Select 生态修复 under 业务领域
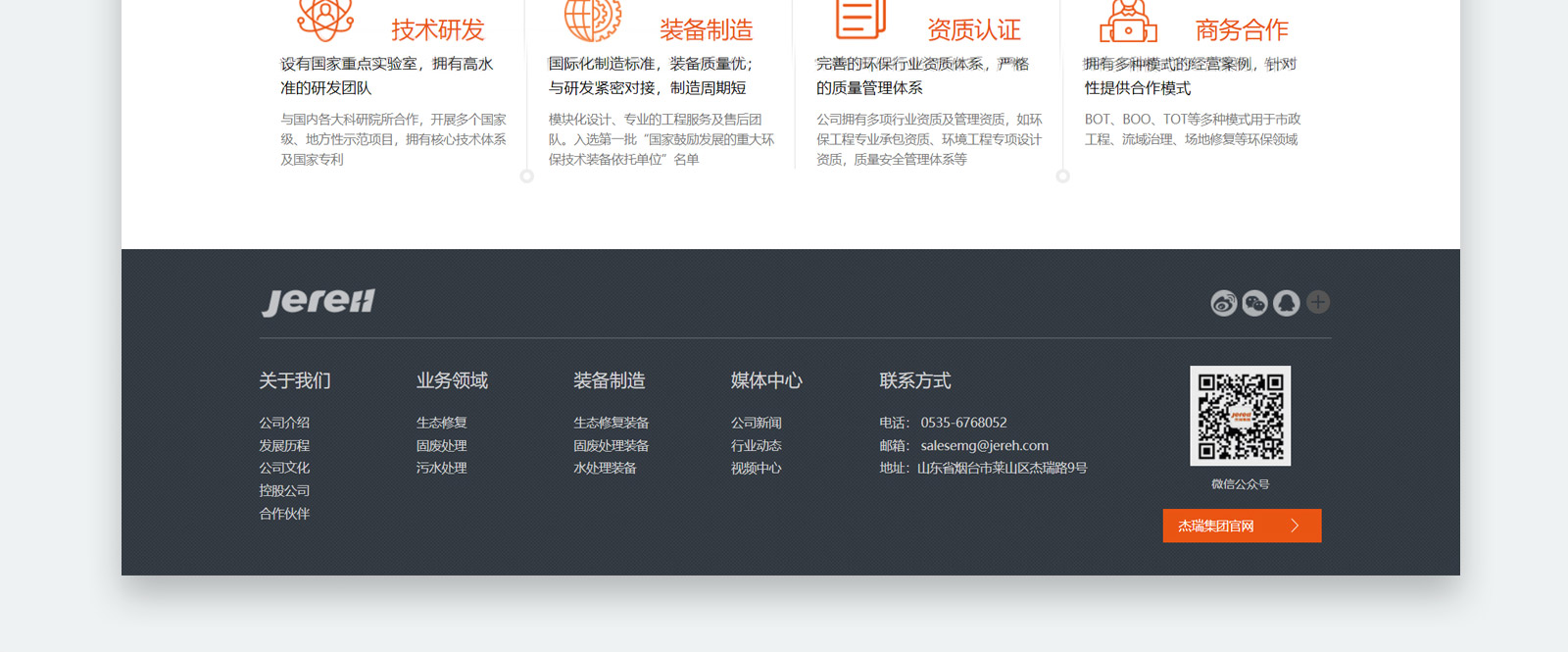The width and height of the screenshot is (1568, 652). [441, 423]
